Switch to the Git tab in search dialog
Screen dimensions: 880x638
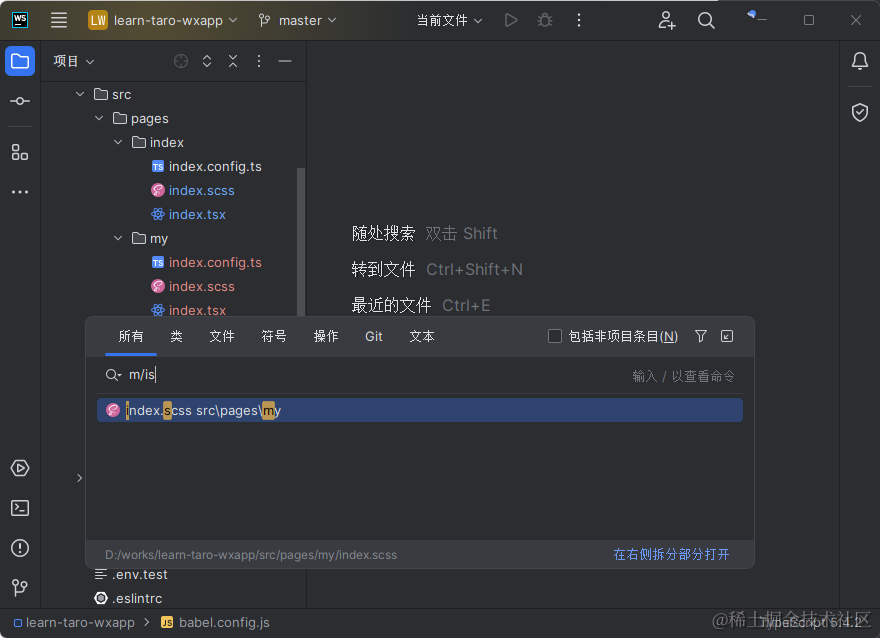(x=373, y=336)
